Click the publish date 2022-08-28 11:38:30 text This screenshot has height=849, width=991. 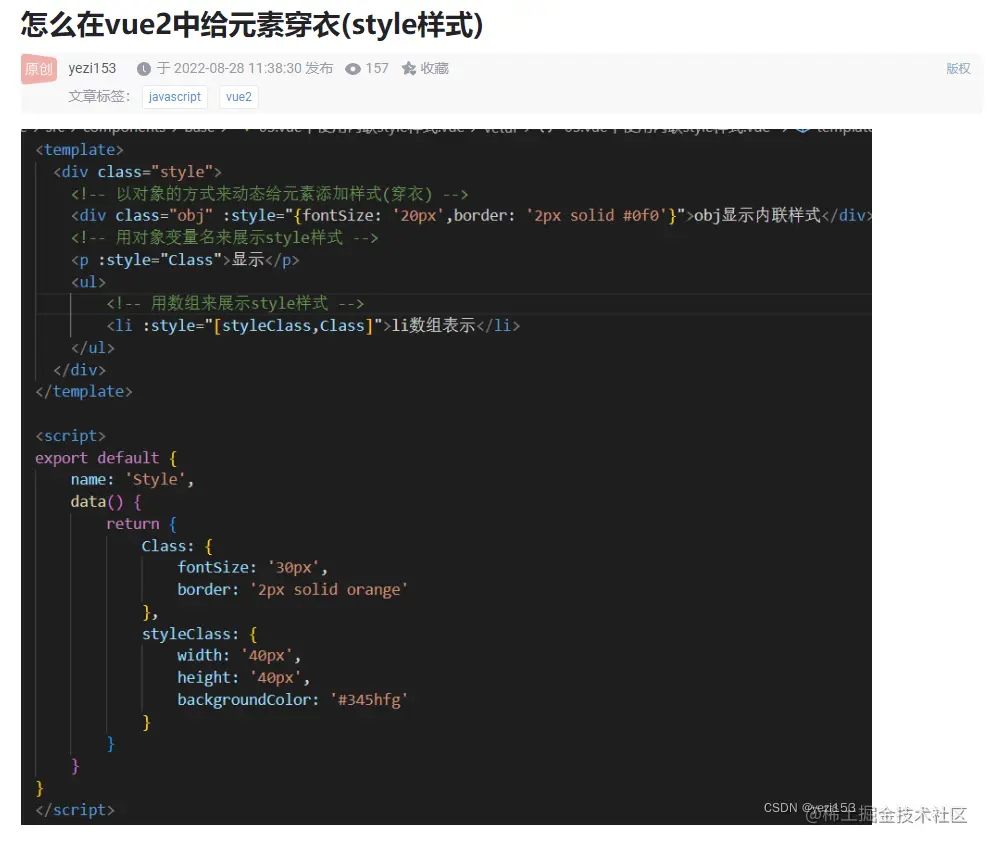pyautogui.click(x=238, y=68)
